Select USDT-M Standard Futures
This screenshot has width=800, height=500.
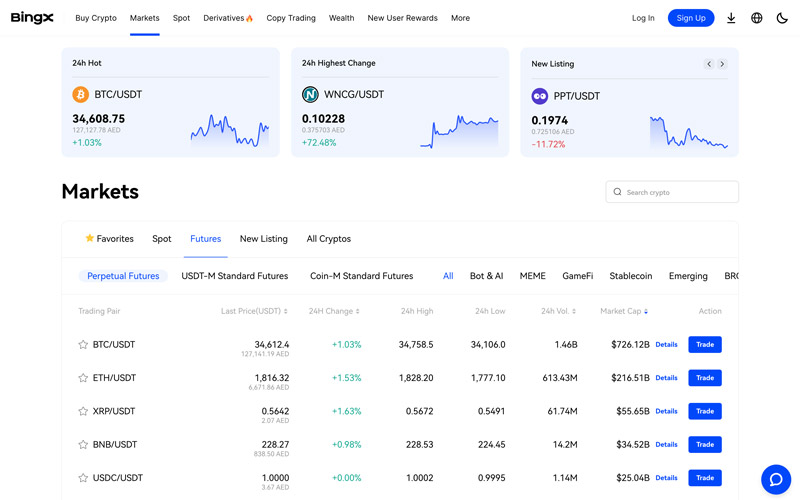click(235, 276)
